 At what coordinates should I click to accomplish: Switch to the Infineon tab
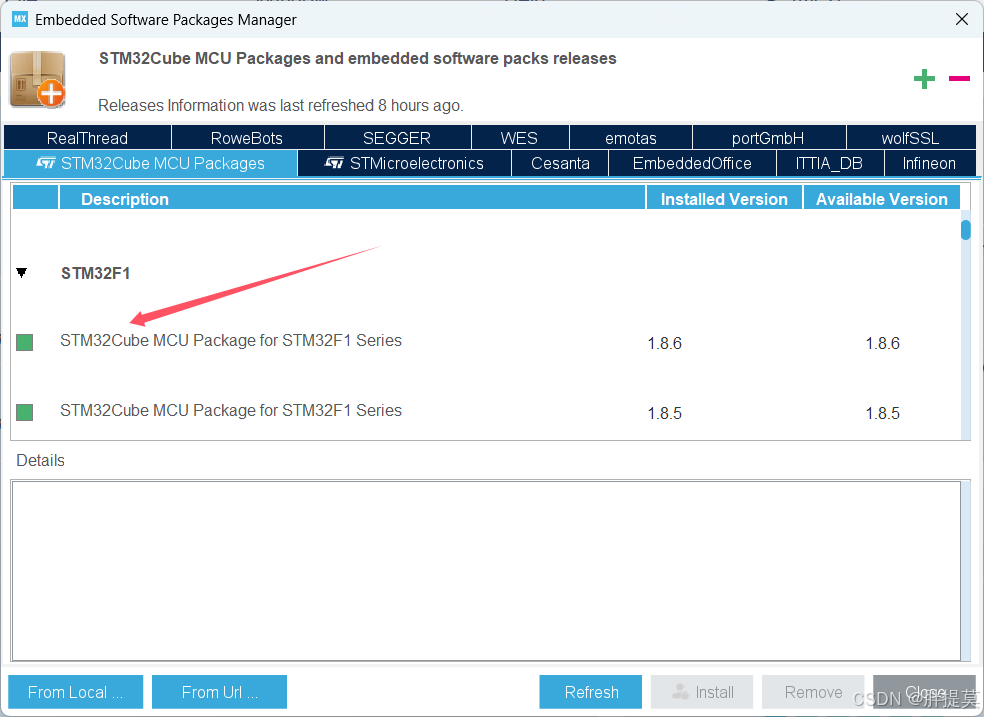point(929,163)
